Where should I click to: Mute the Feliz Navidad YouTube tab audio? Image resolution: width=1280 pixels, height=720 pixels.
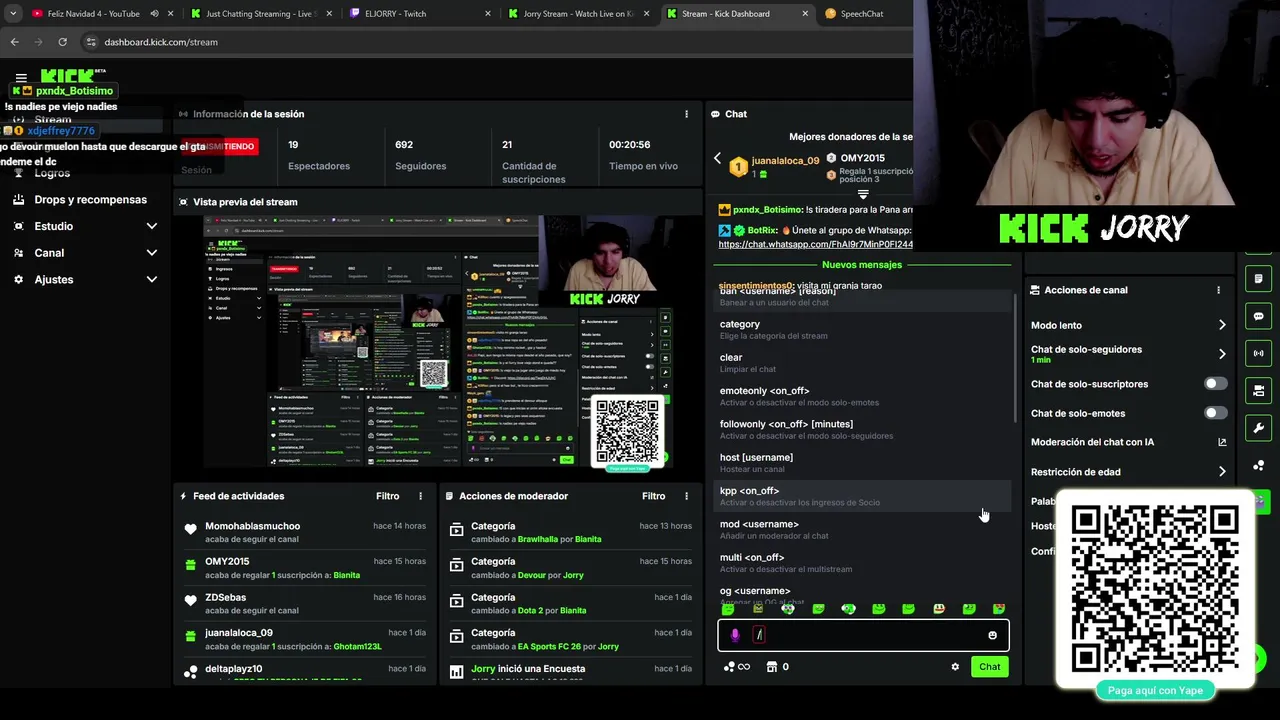tap(155, 14)
